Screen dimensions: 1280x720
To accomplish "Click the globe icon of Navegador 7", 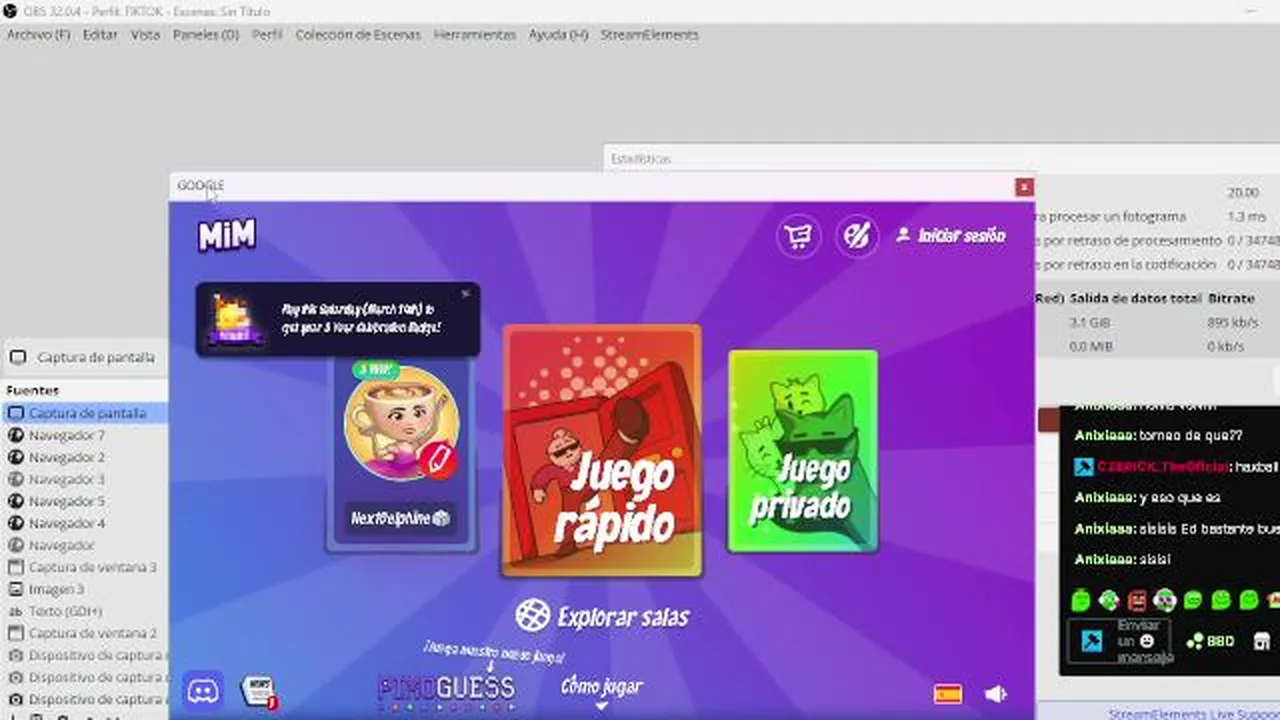I will click(15, 435).
